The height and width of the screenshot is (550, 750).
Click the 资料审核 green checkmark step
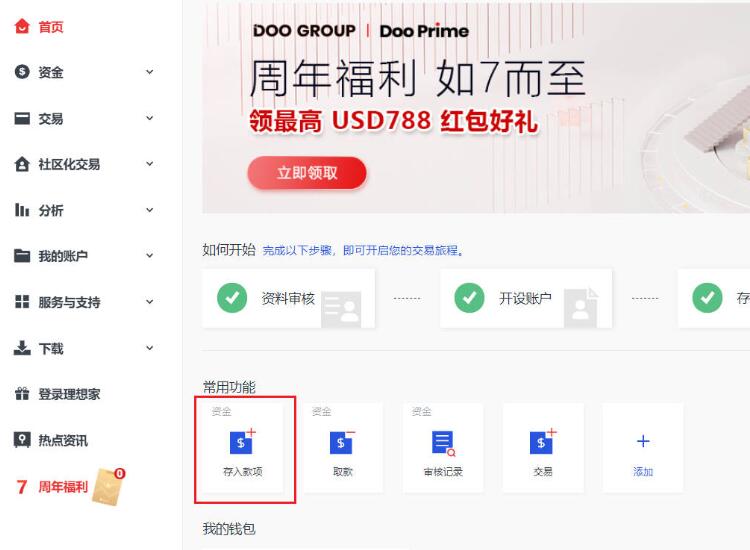[x=232, y=298]
